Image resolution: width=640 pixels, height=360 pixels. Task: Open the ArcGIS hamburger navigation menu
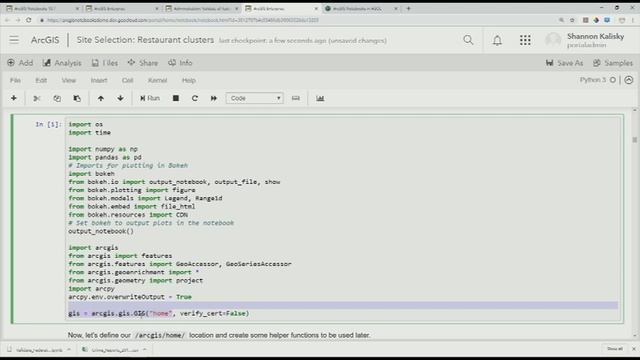pyautogui.click(x=14, y=40)
